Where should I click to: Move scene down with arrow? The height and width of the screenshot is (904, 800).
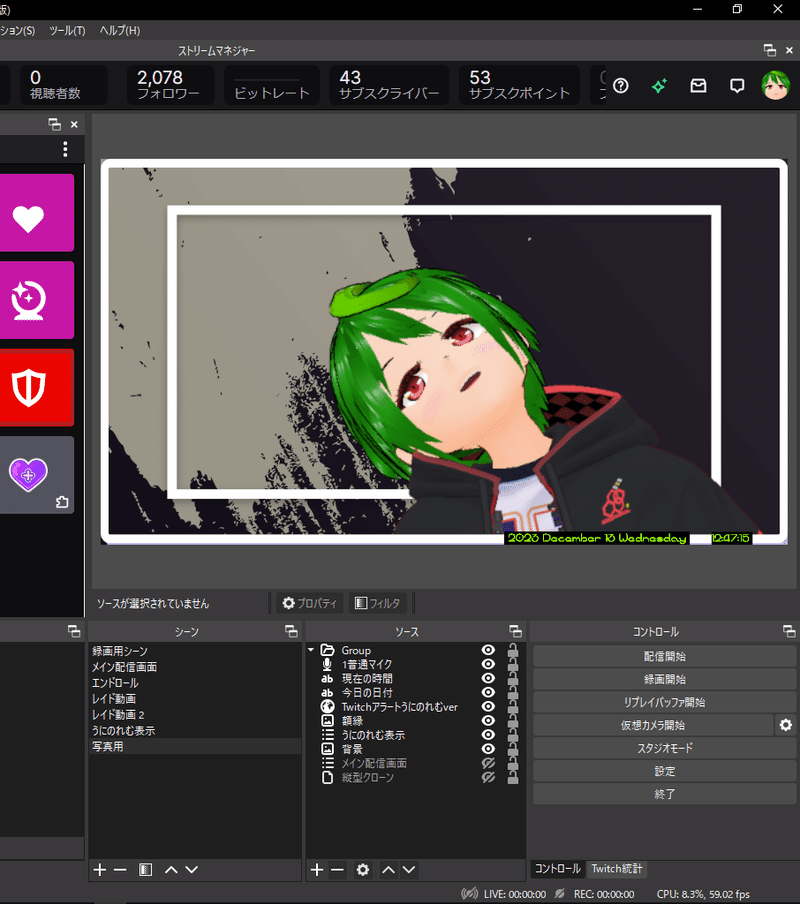(x=191, y=869)
